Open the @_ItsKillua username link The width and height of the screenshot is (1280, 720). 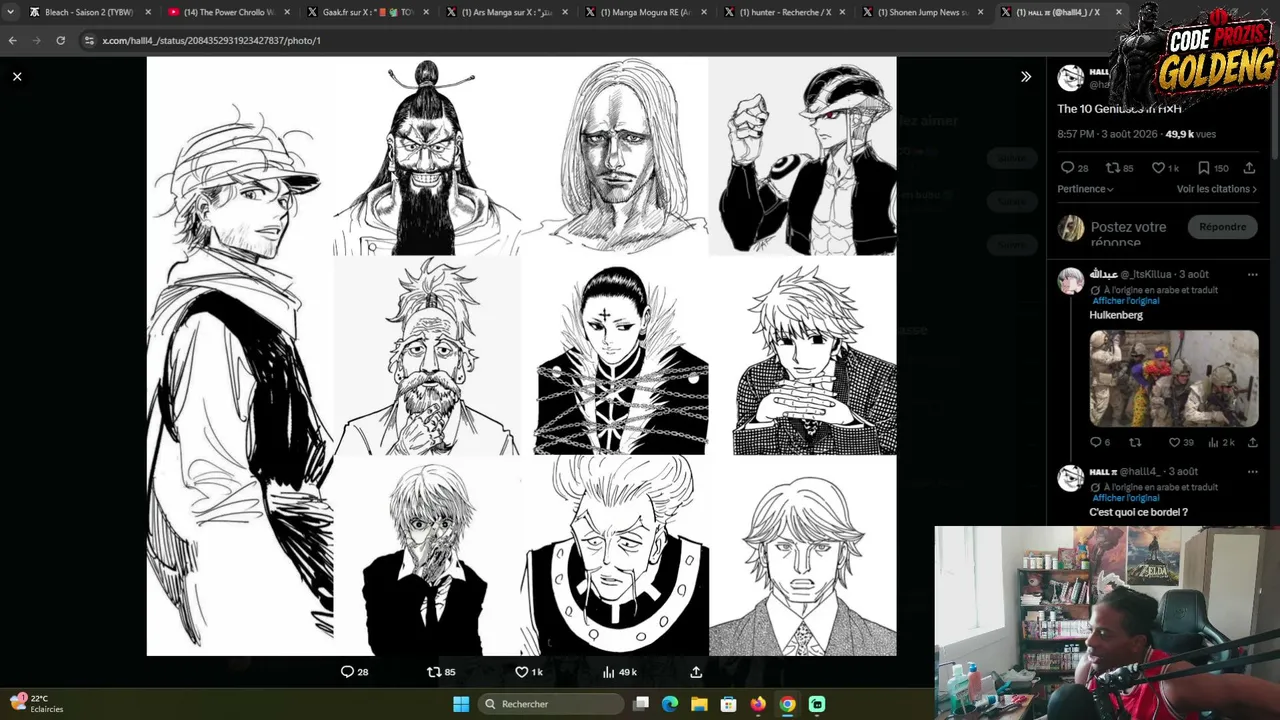tap(1145, 274)
